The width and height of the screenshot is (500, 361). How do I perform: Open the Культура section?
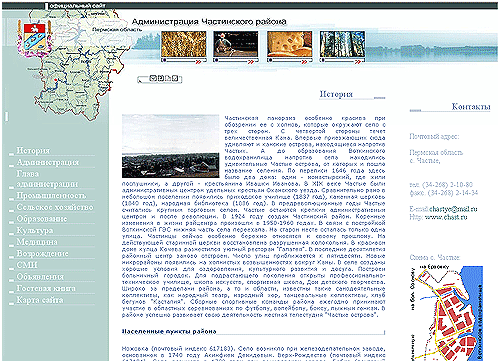click(35, 231)
